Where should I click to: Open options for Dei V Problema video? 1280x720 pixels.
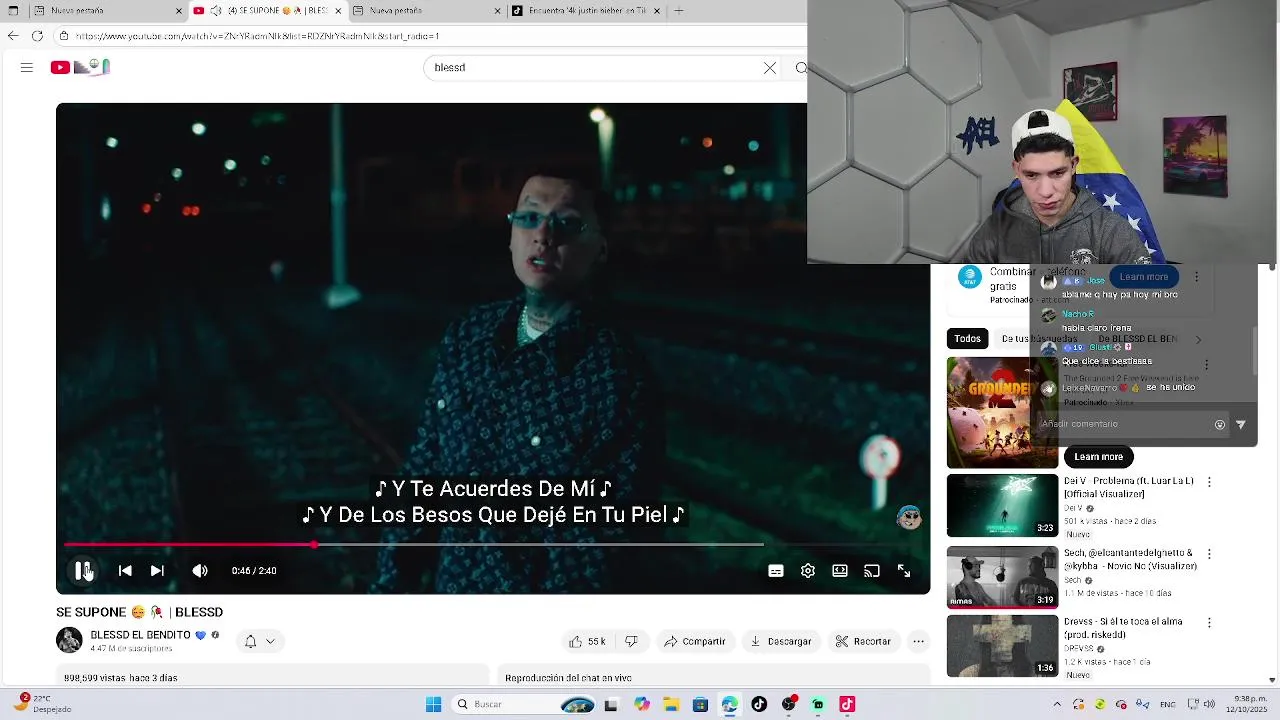pyautogui.click(x=1209, y=482)
